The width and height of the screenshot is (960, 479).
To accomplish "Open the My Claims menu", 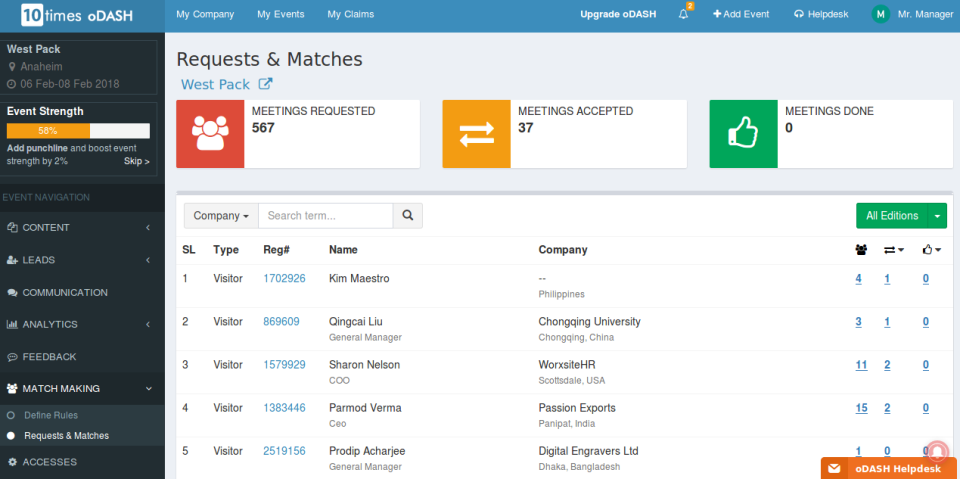I will (347, 15).
